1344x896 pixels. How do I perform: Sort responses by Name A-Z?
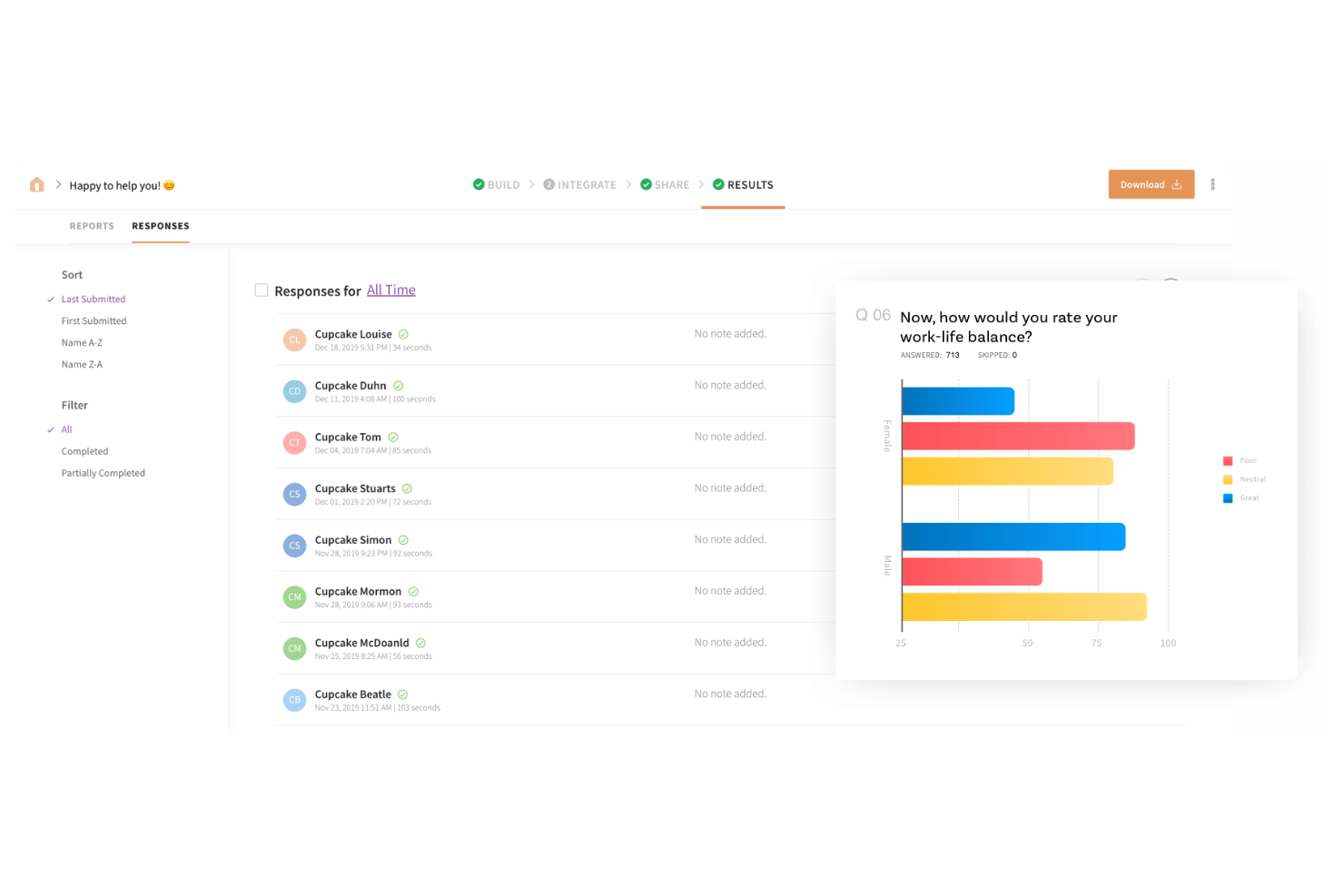point(82,342)
